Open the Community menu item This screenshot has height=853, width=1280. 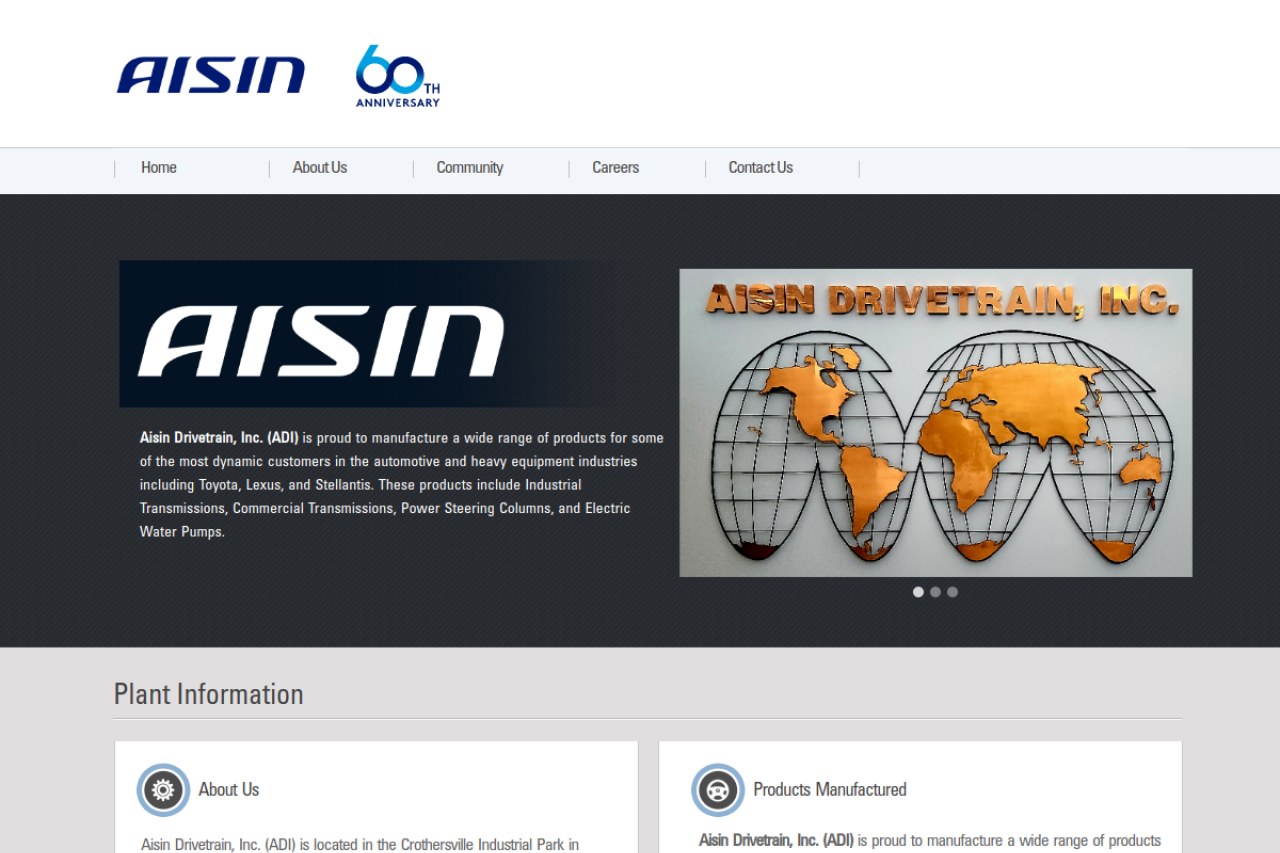470,168
